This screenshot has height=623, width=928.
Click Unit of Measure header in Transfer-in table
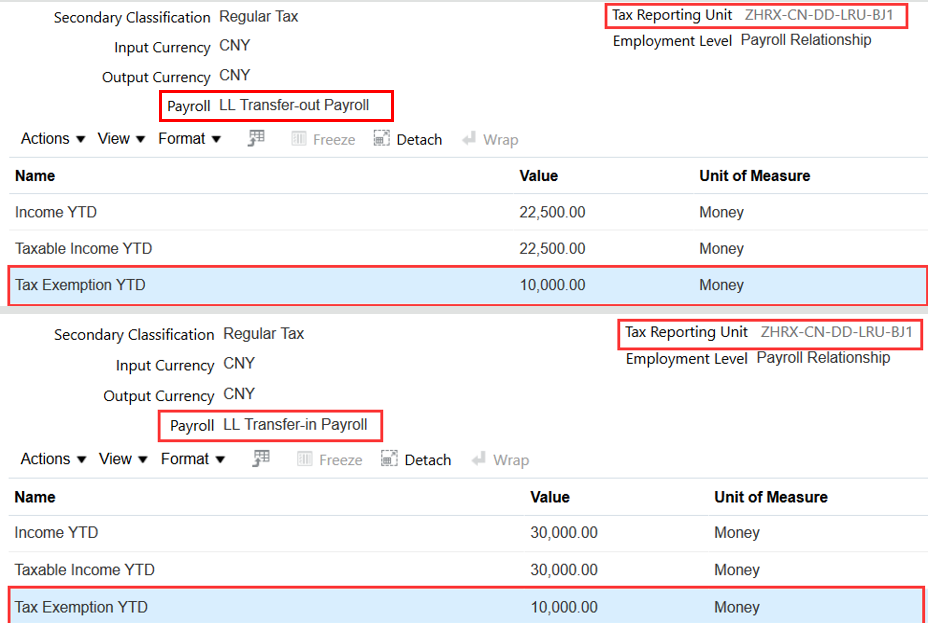coord(770,497)
